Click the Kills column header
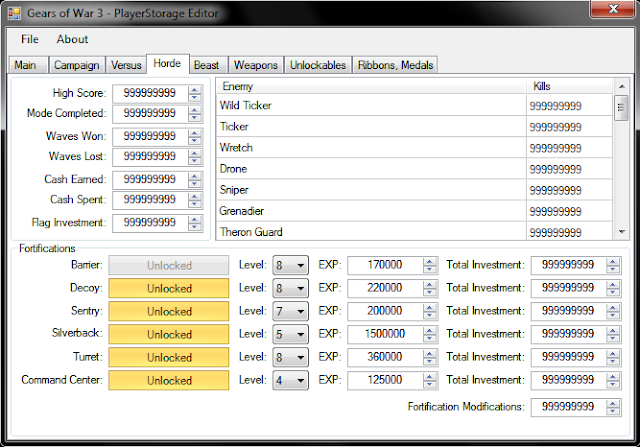640x447 pixels. tap(569, 86)
